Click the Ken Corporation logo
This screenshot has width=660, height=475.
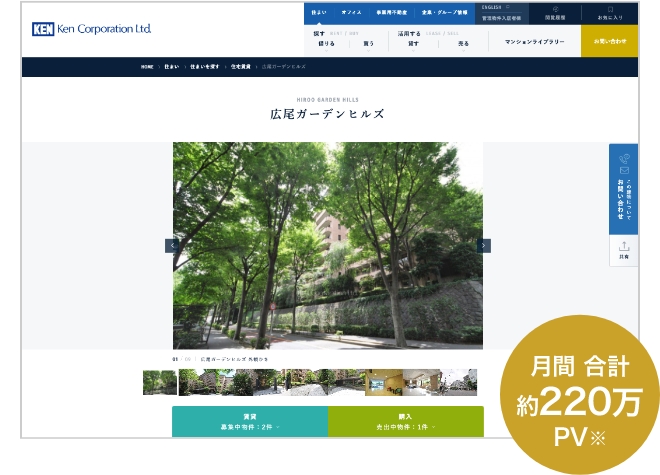91,29
